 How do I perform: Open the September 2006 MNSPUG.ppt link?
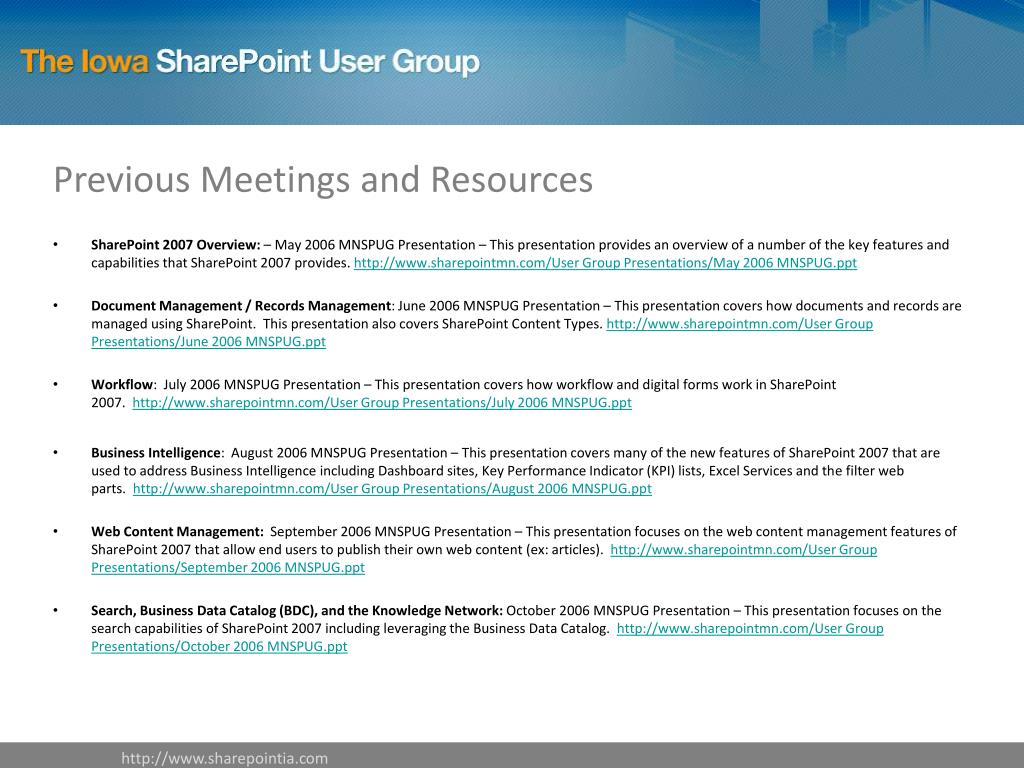pyautogui.click(x=228, y=568)
